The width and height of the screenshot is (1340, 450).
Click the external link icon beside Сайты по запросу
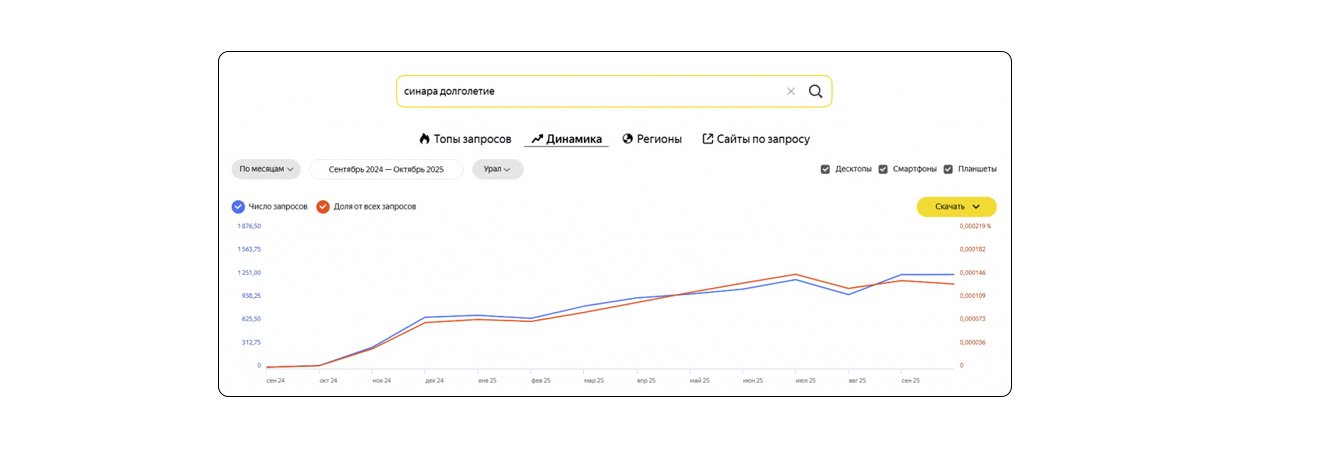[x=708, y=139]
